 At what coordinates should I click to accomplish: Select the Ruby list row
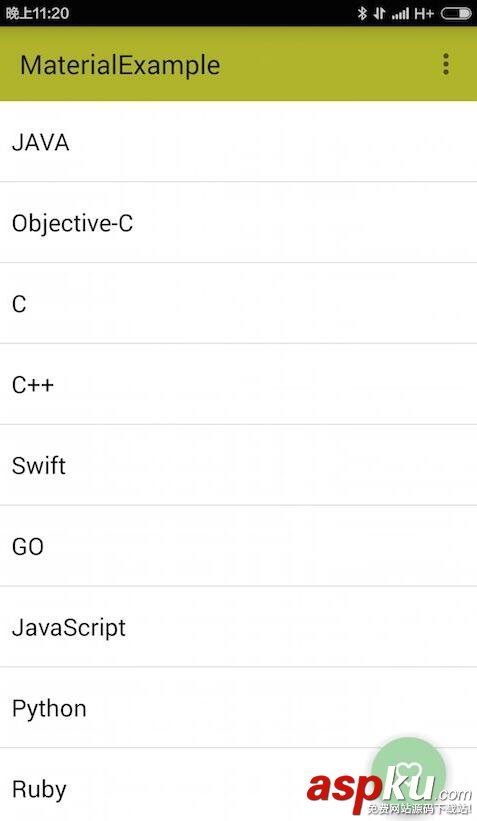pos(238,785)
